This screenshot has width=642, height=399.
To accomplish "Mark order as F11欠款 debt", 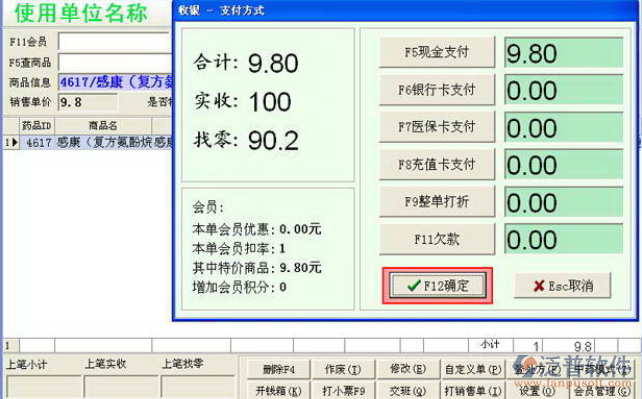I will click(x=437, y=239).
